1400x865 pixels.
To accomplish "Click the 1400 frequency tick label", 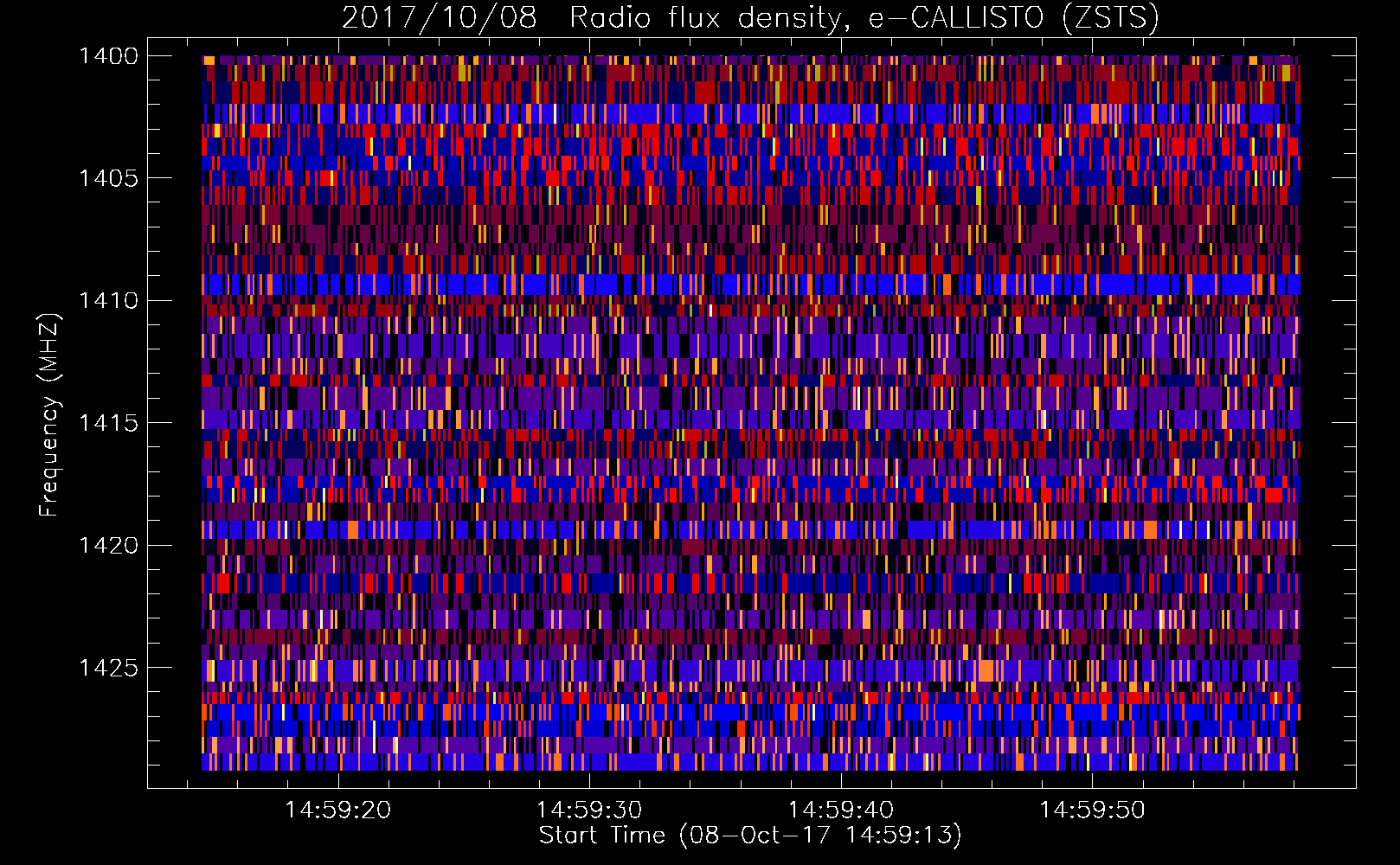I will click(108, 56).
